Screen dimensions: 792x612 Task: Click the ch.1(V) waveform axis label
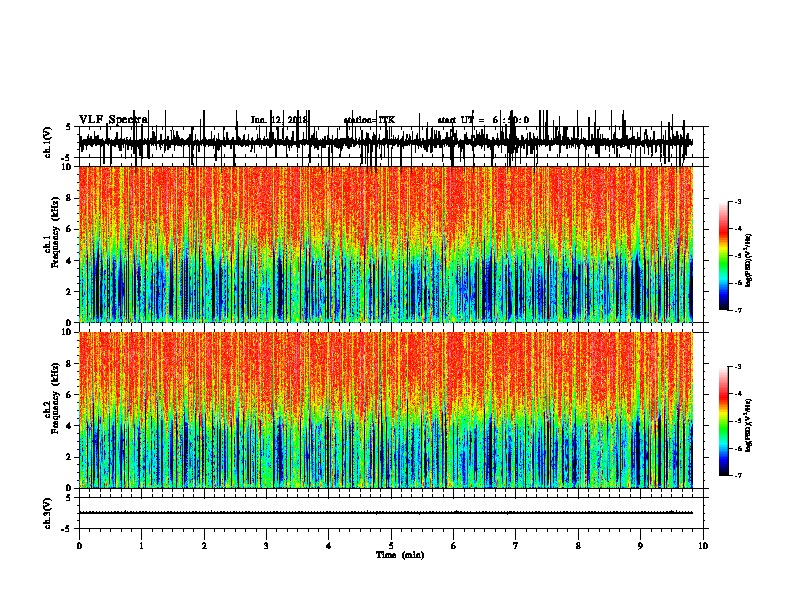coord(48,142)
